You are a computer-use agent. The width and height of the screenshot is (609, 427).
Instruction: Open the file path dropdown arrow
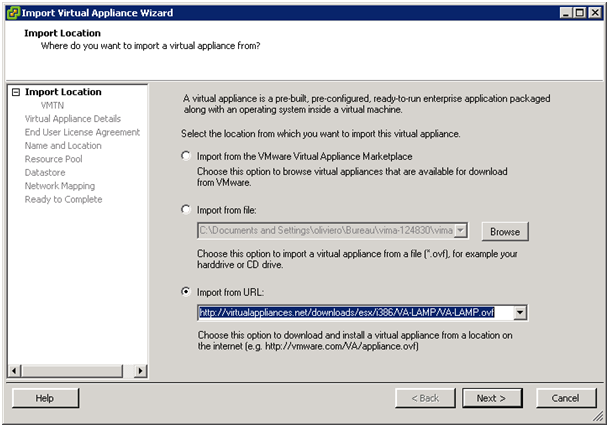tap(460, 230)
